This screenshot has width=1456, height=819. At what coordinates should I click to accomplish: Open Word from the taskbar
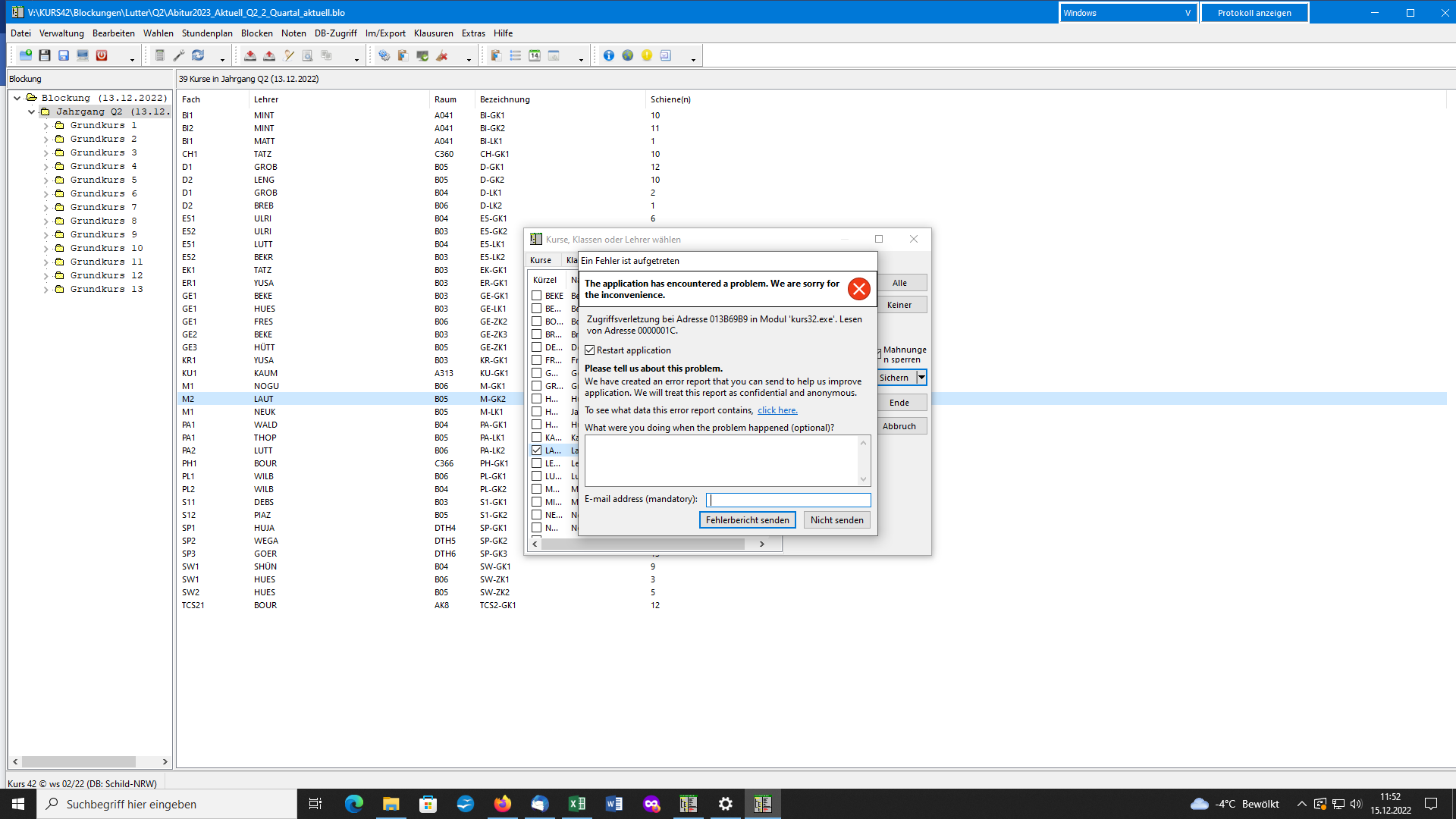coord(614,804)
